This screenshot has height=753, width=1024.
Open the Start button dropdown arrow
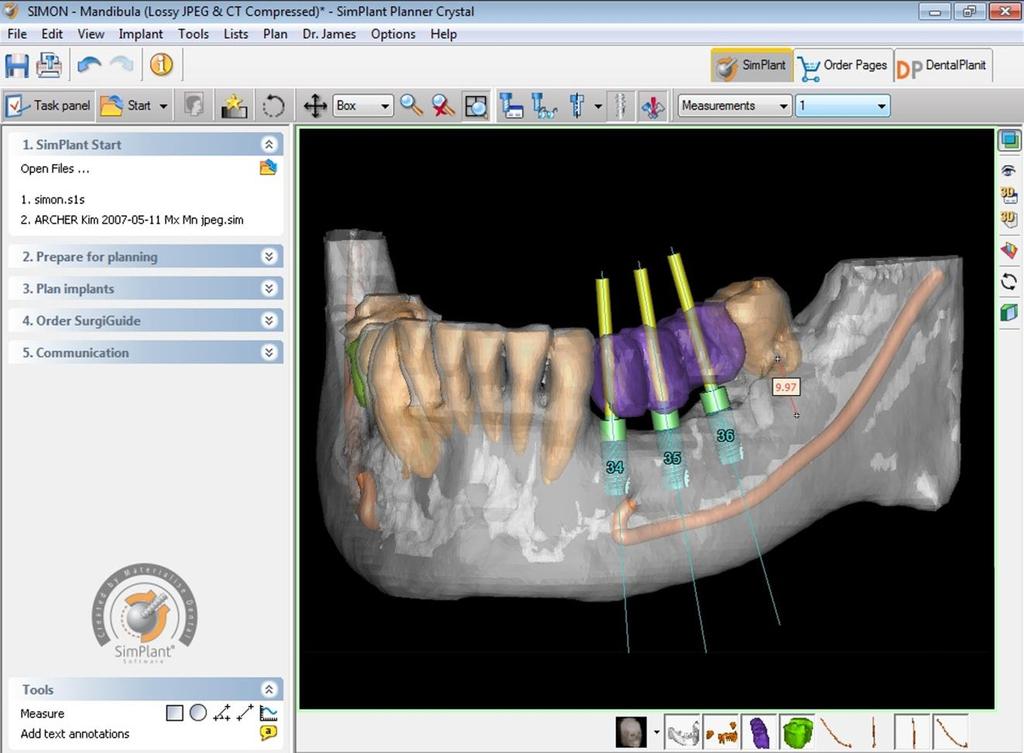[x=163, y=106]
